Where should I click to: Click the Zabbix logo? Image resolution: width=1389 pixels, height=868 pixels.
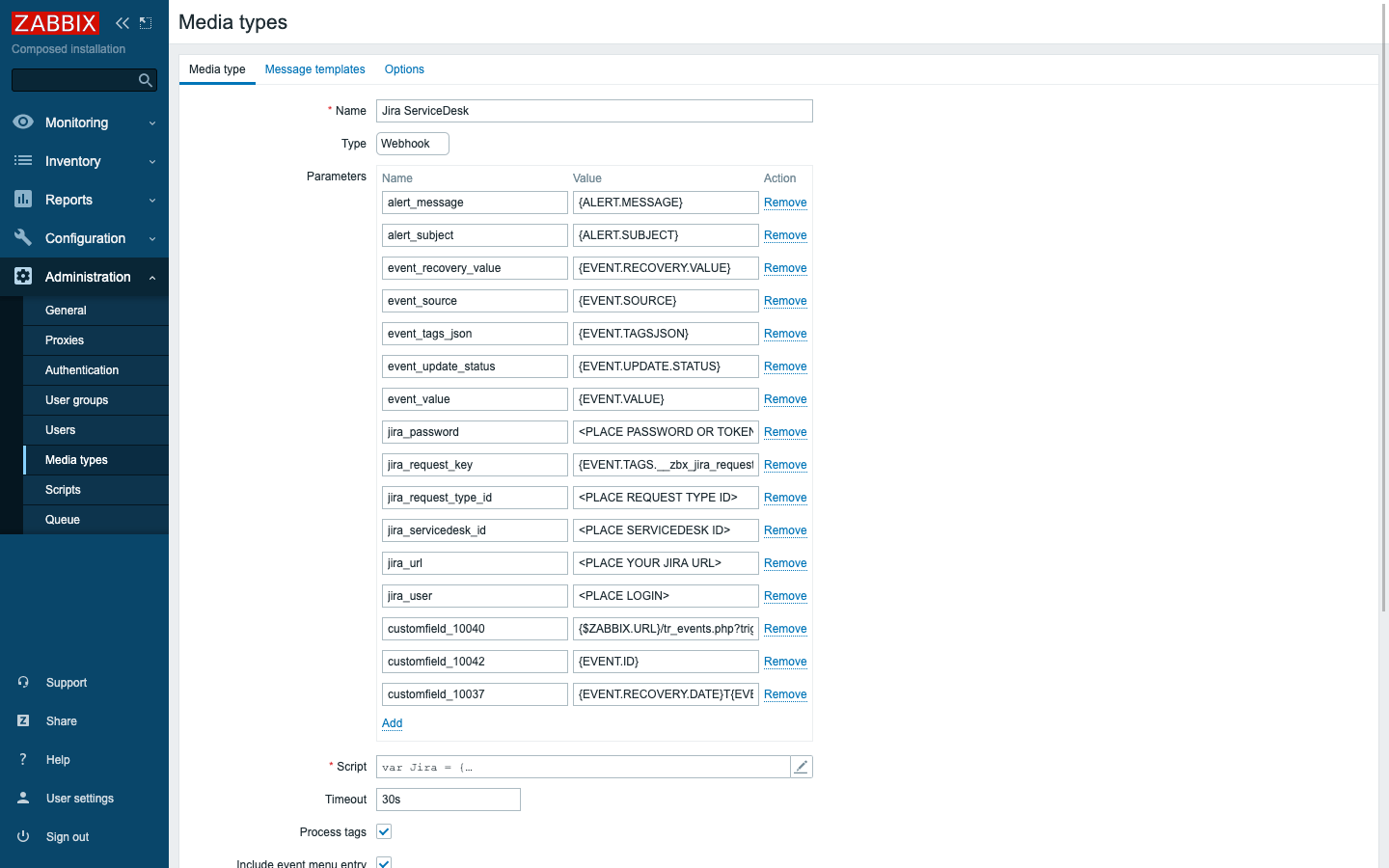[55, 23]
